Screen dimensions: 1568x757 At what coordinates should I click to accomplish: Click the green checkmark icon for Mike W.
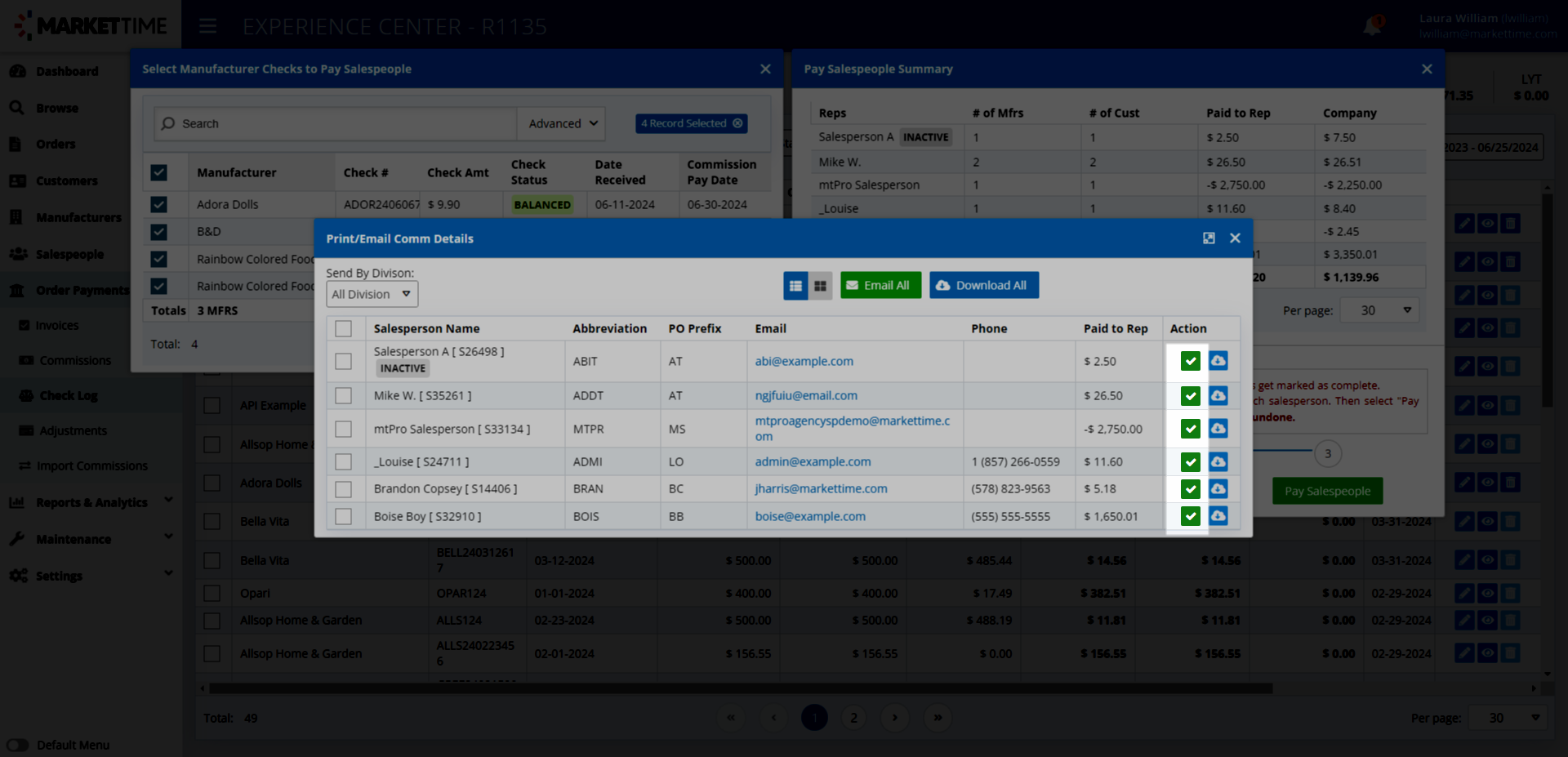click(1191, 396)
